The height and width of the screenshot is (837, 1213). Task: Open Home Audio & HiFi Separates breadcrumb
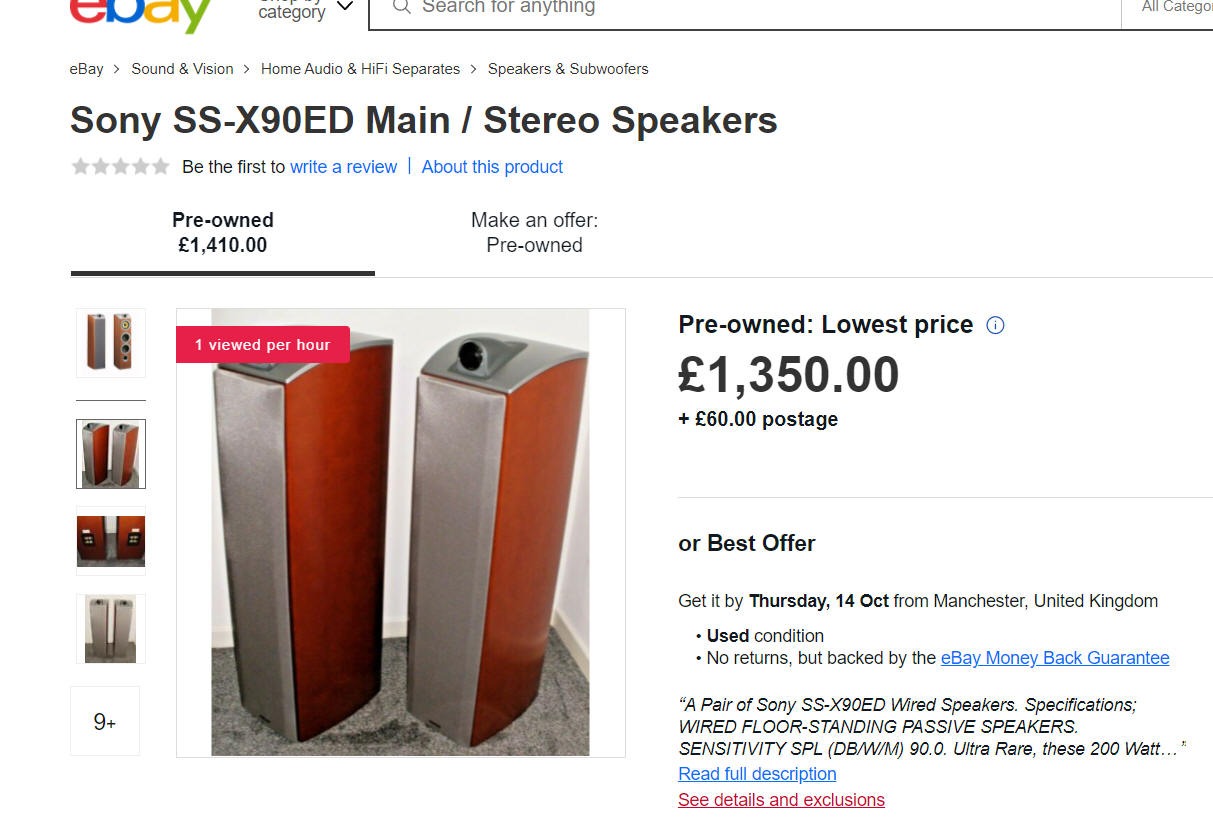click(x=360, y=69)
